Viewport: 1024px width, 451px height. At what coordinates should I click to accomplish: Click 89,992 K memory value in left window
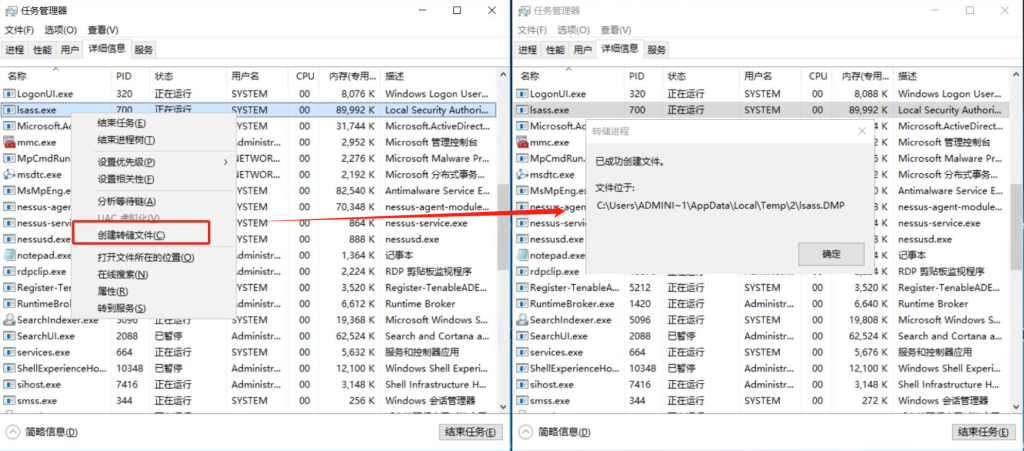[353, 110]
